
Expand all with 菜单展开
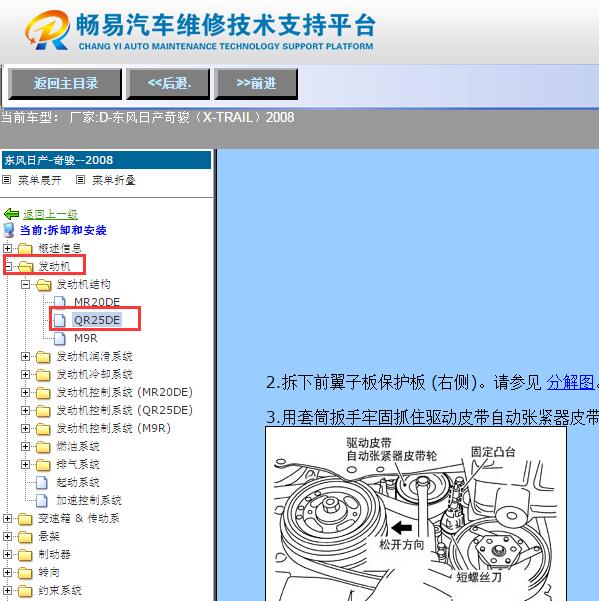[40, 180]
